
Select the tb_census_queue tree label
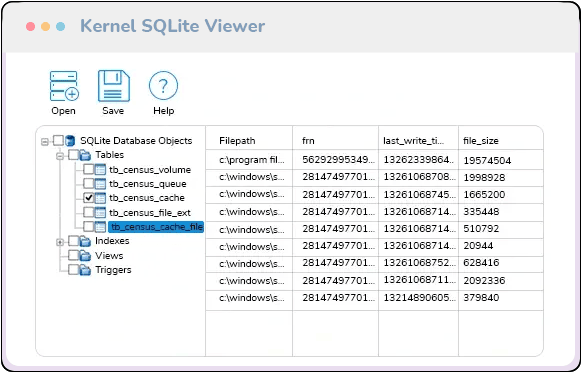point(147,184)
